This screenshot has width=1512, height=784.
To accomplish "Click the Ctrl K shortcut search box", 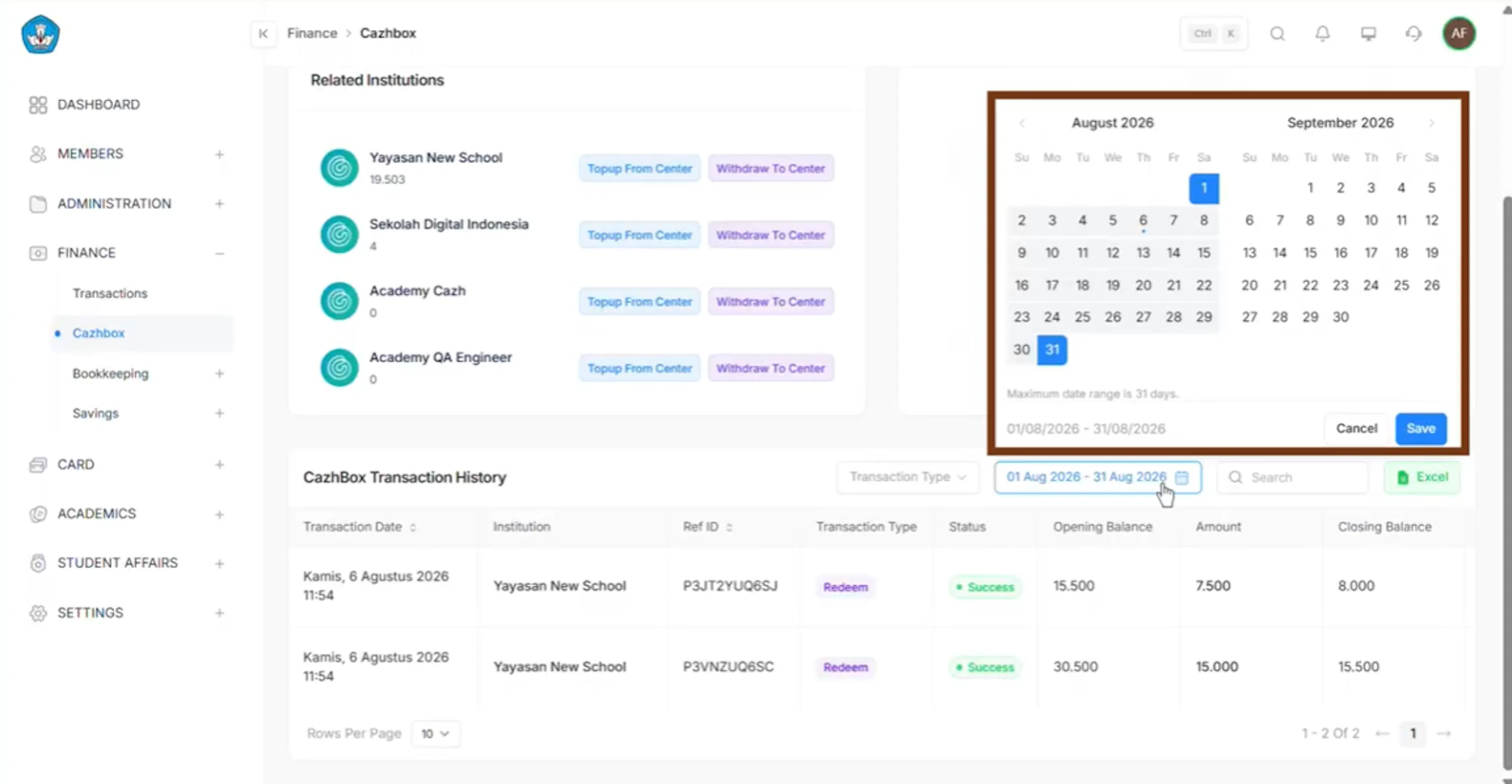I will 1214,33.
